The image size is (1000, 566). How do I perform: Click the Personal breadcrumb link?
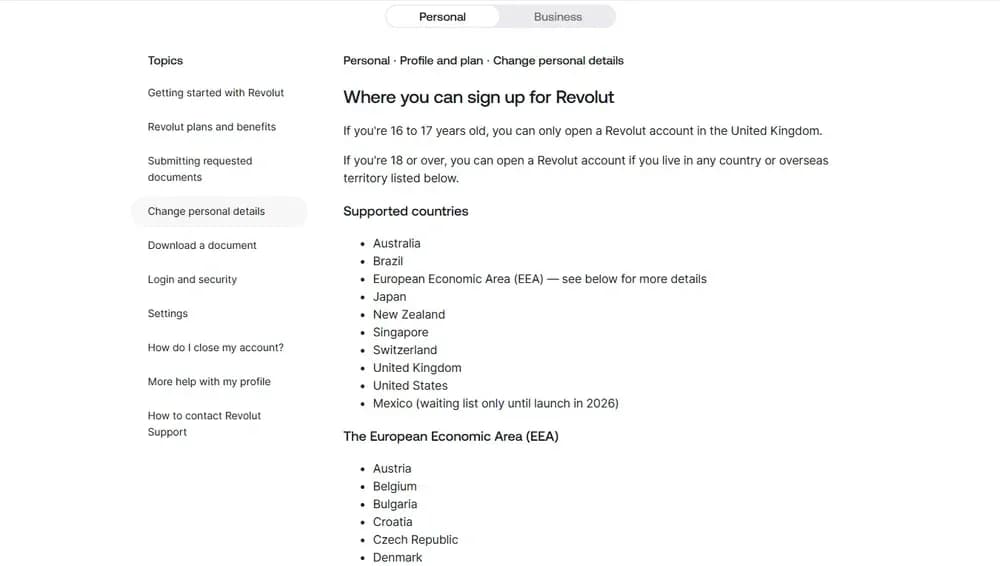tap(366, 61)
